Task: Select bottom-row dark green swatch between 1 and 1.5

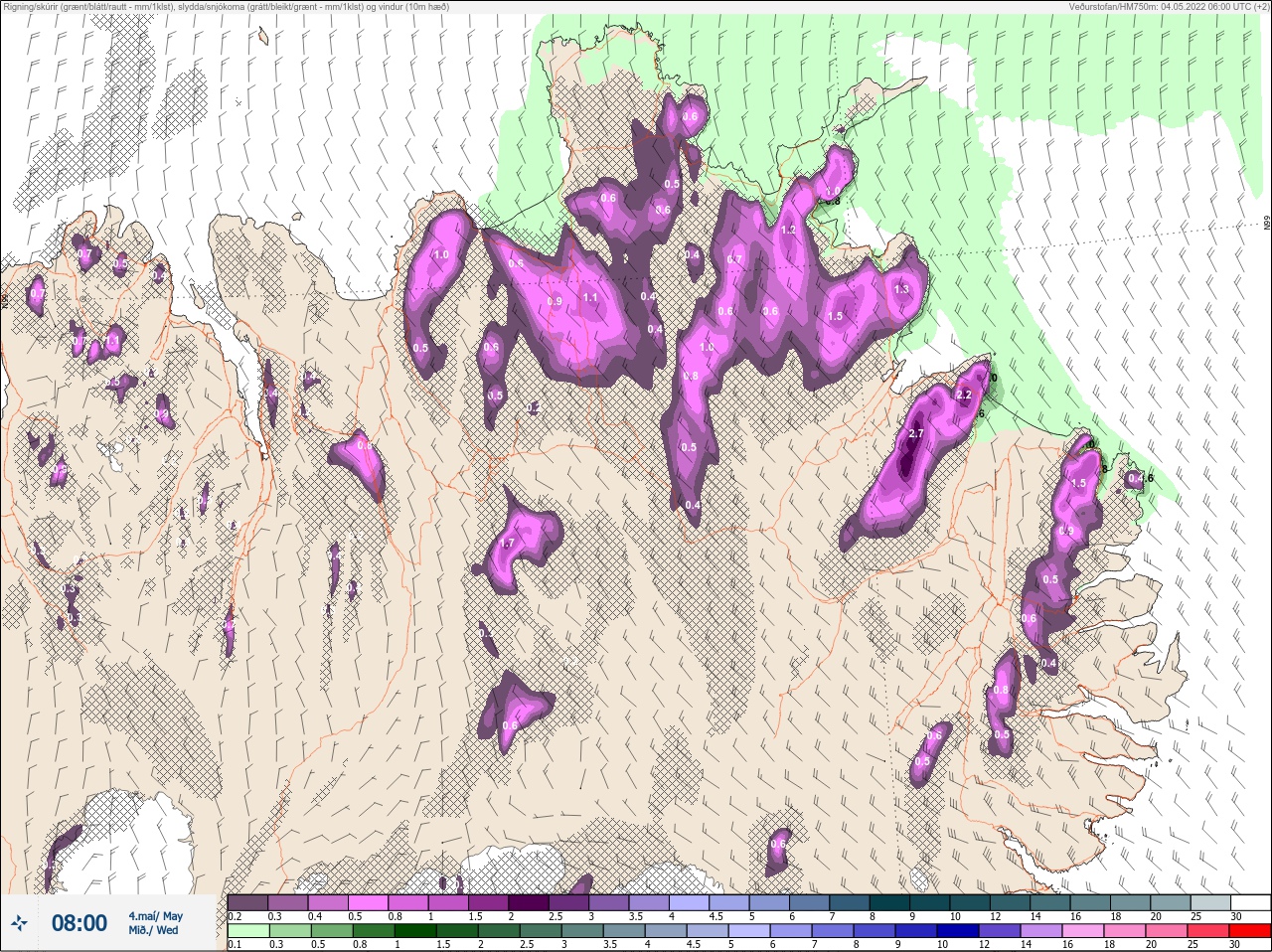Action: [x=416, y=931]
